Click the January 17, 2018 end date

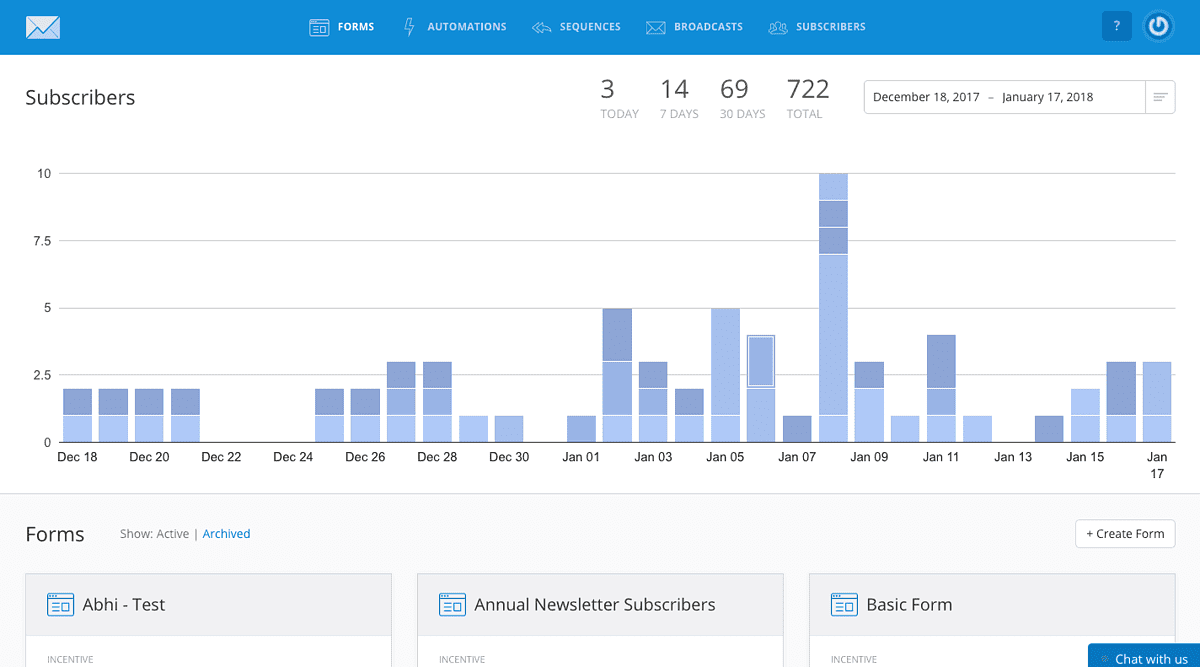pos(1047,97)
